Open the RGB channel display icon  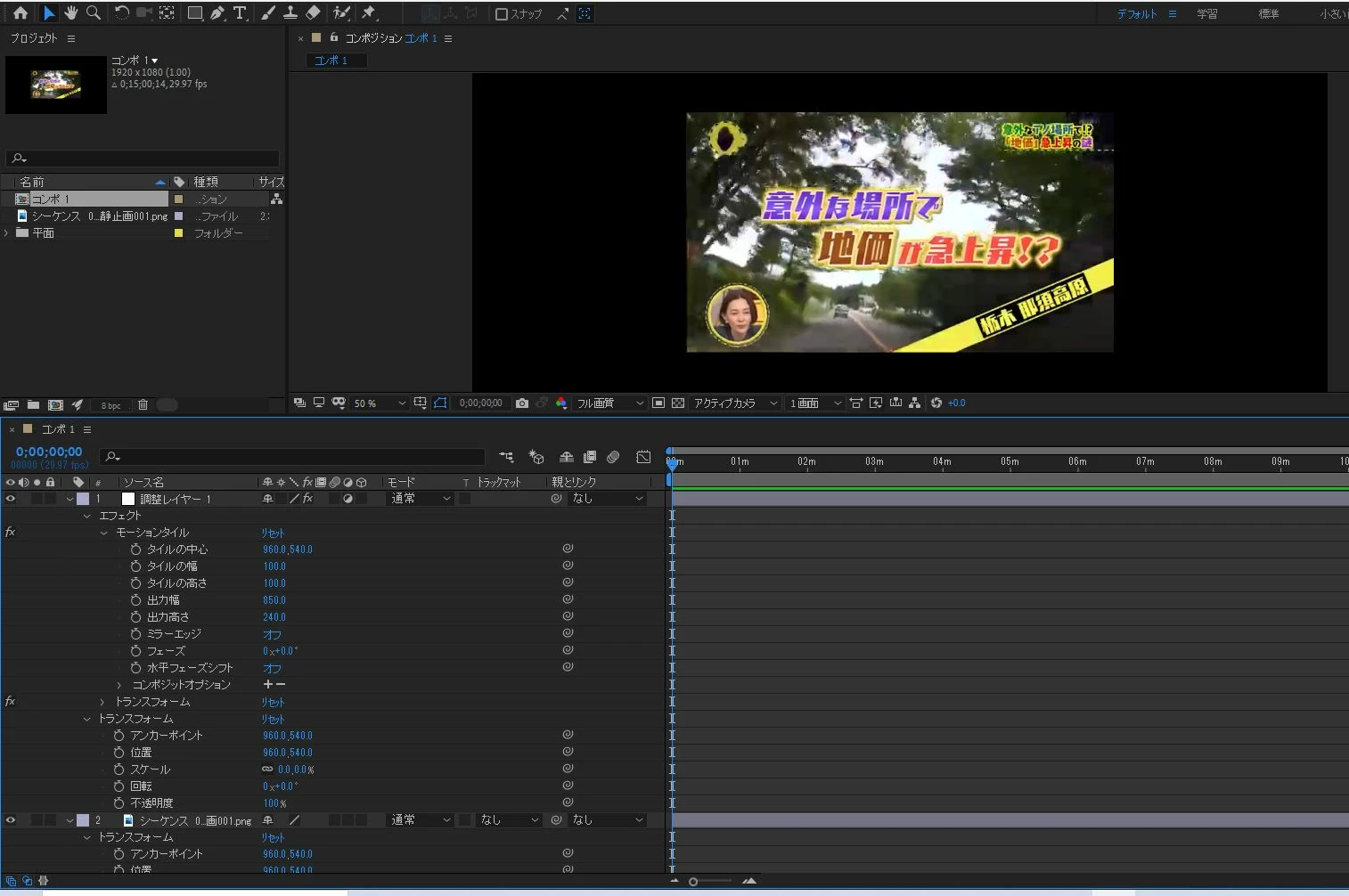(x=561, y=403)
